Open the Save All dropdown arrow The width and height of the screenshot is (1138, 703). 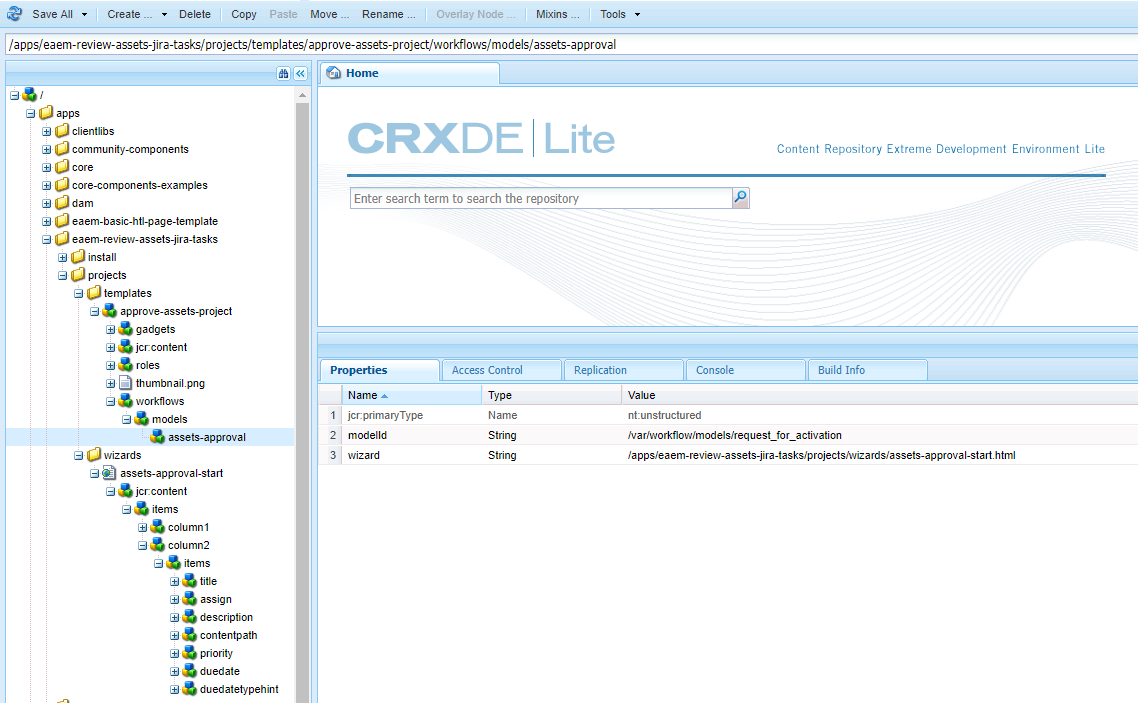pos(84,15)
